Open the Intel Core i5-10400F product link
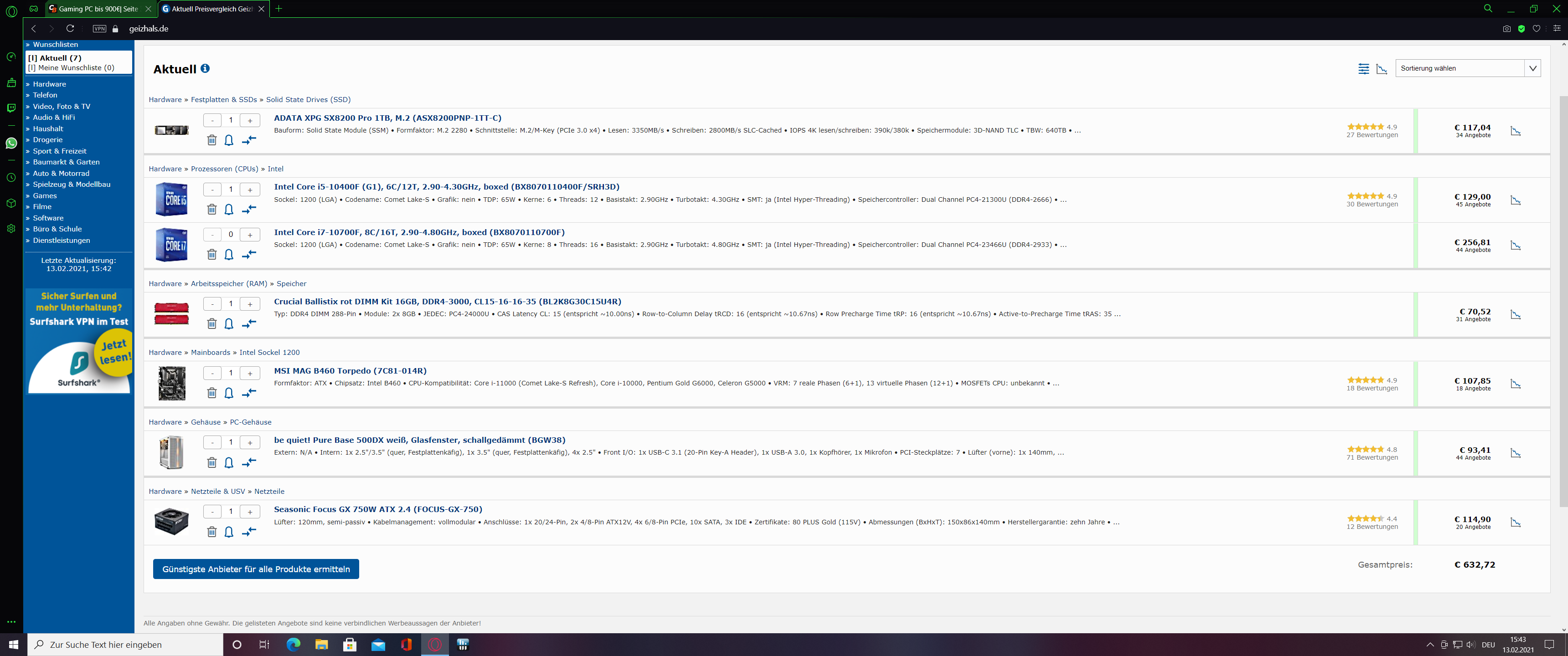 point(447,187)
